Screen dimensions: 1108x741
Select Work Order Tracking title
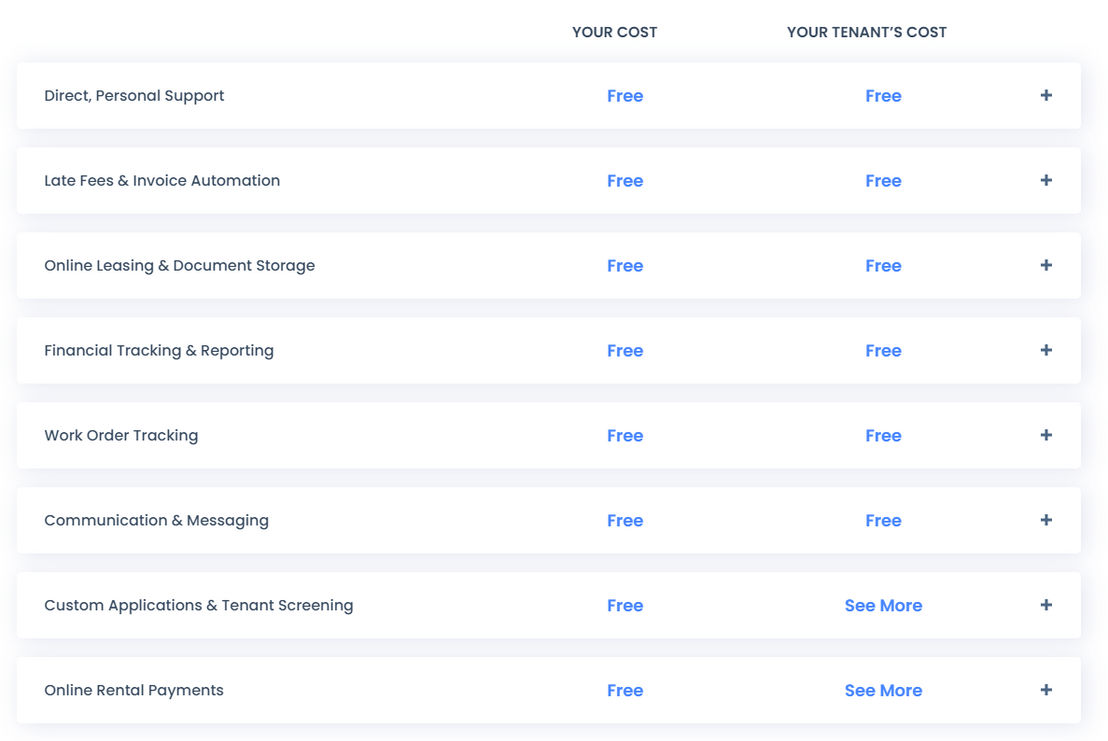[x=121, y=436]
